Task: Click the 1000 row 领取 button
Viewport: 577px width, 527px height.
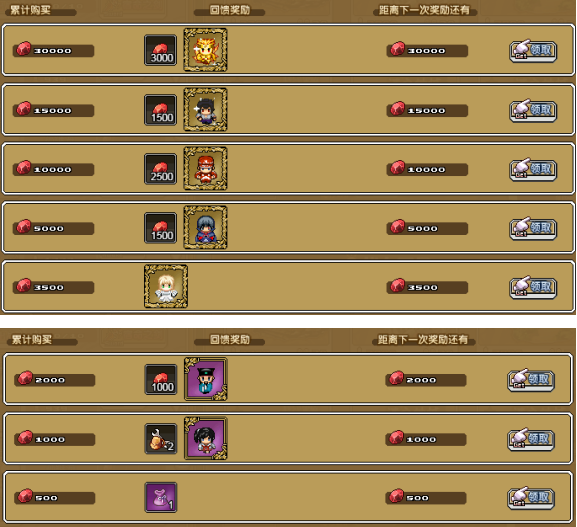Action: [531, 439]
